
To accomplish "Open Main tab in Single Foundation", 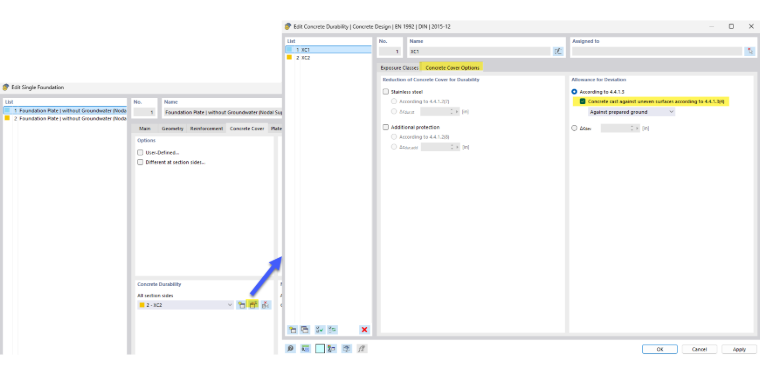I will pos(145,129).
